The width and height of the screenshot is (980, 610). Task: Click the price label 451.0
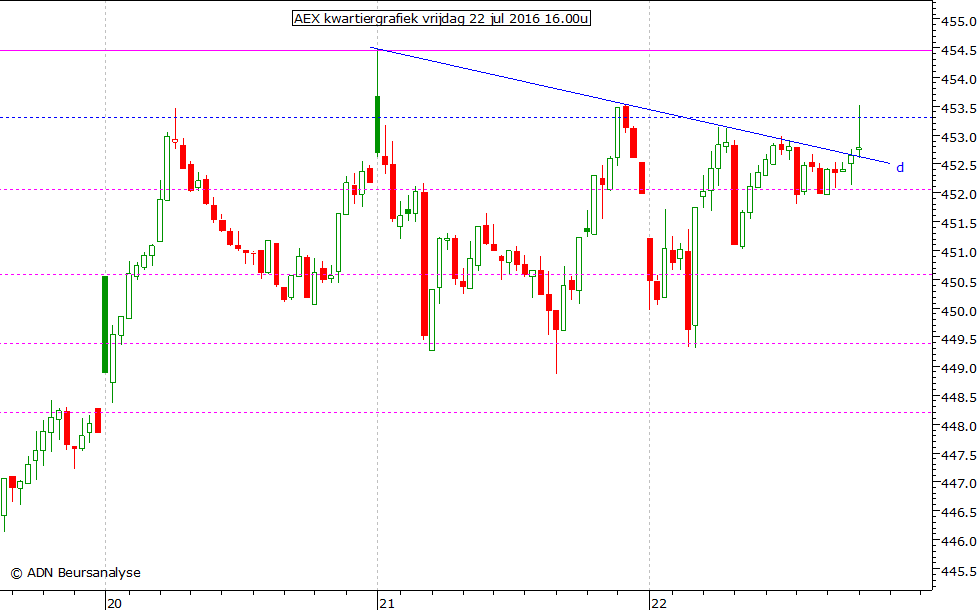(959, 253)
